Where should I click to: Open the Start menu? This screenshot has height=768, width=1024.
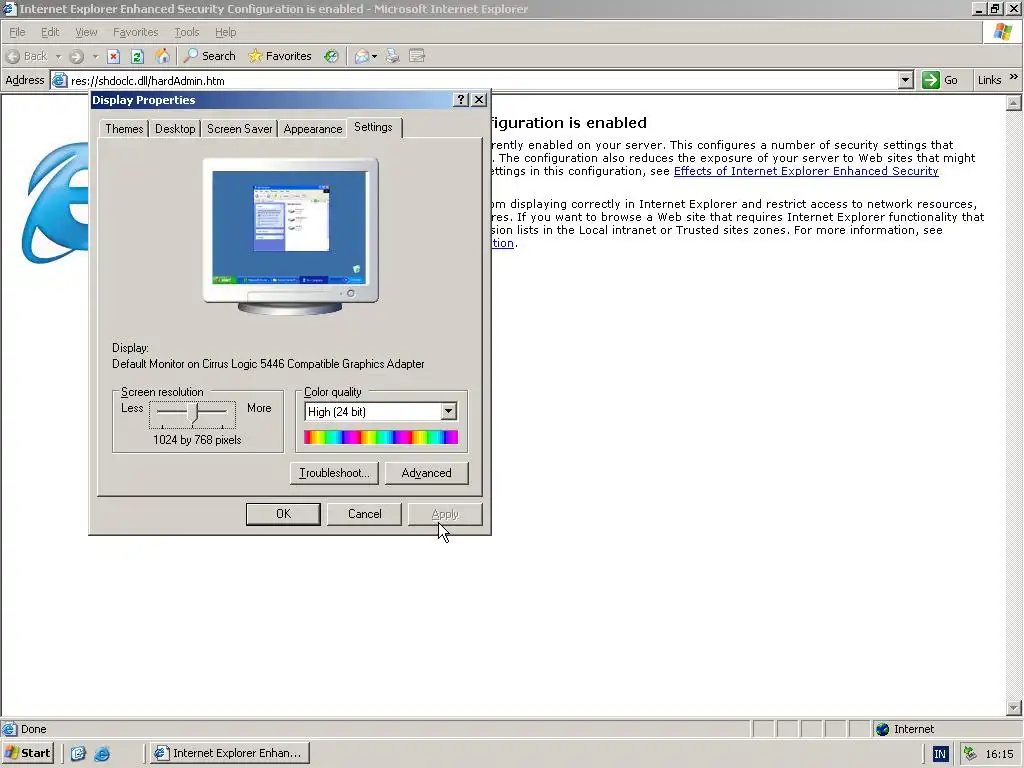(x=27, y=753)
